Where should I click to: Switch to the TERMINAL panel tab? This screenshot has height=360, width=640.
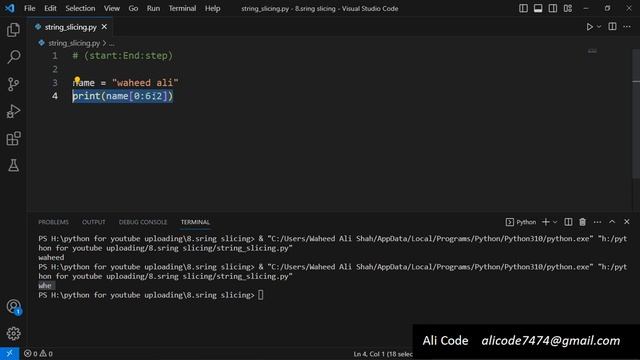[195, 222]
